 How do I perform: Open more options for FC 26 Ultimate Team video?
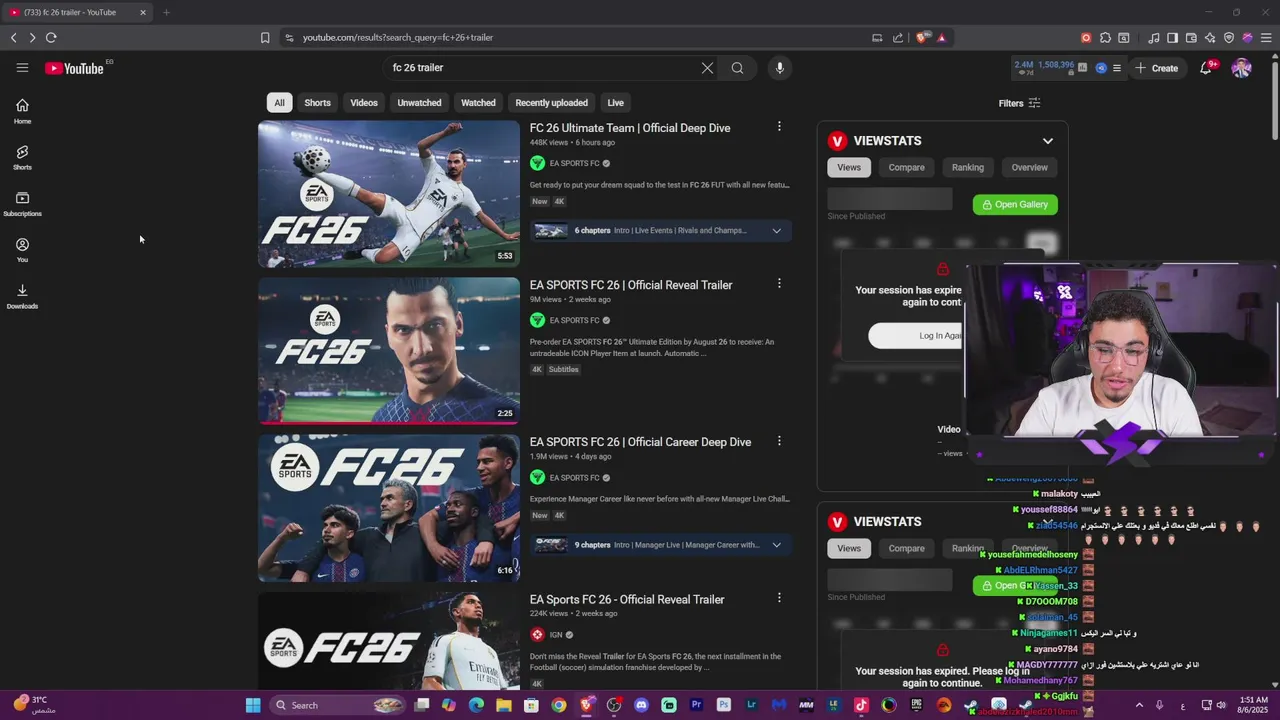tap(779, 127)
